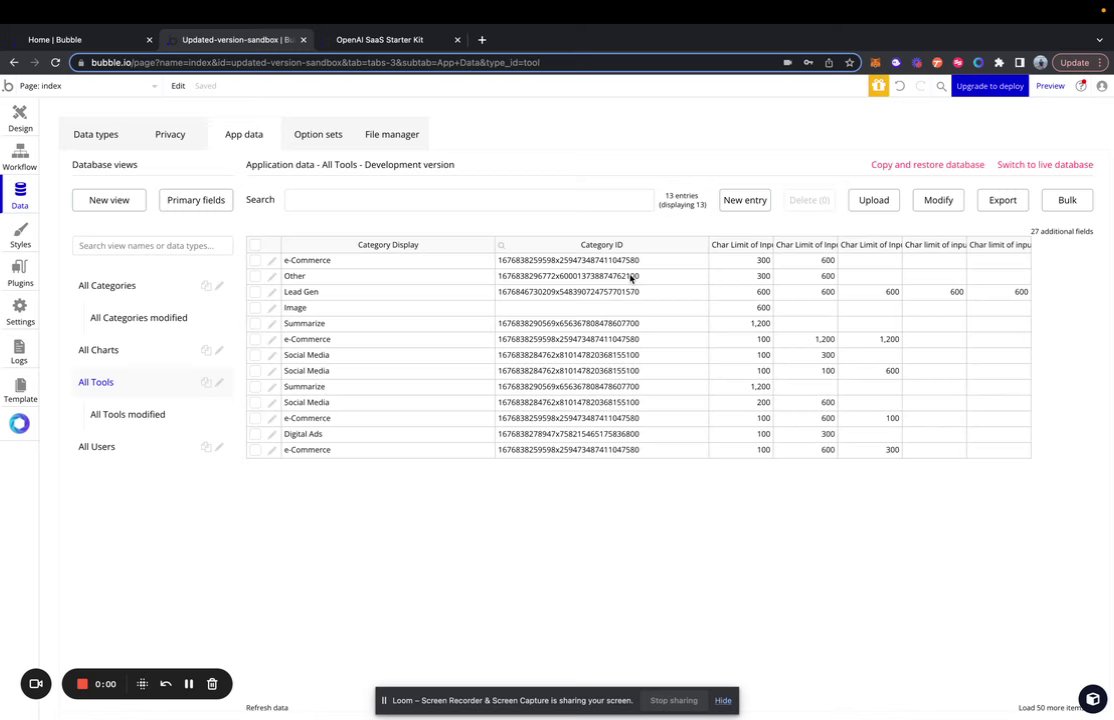Image resolution: width=1114 pixels, height=720 pixels.
Task: Click the Bulk button
Action: click(1067, 200)
